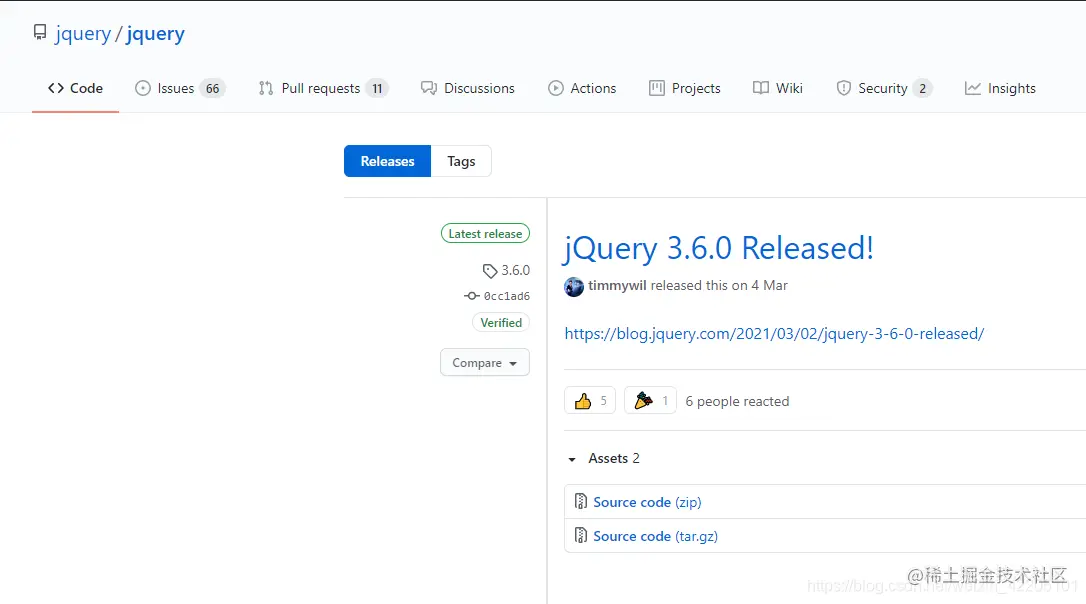Screen dimensions: 1086x604
Task: Collapse the Assets section
Action: click(x=603, y=459)
